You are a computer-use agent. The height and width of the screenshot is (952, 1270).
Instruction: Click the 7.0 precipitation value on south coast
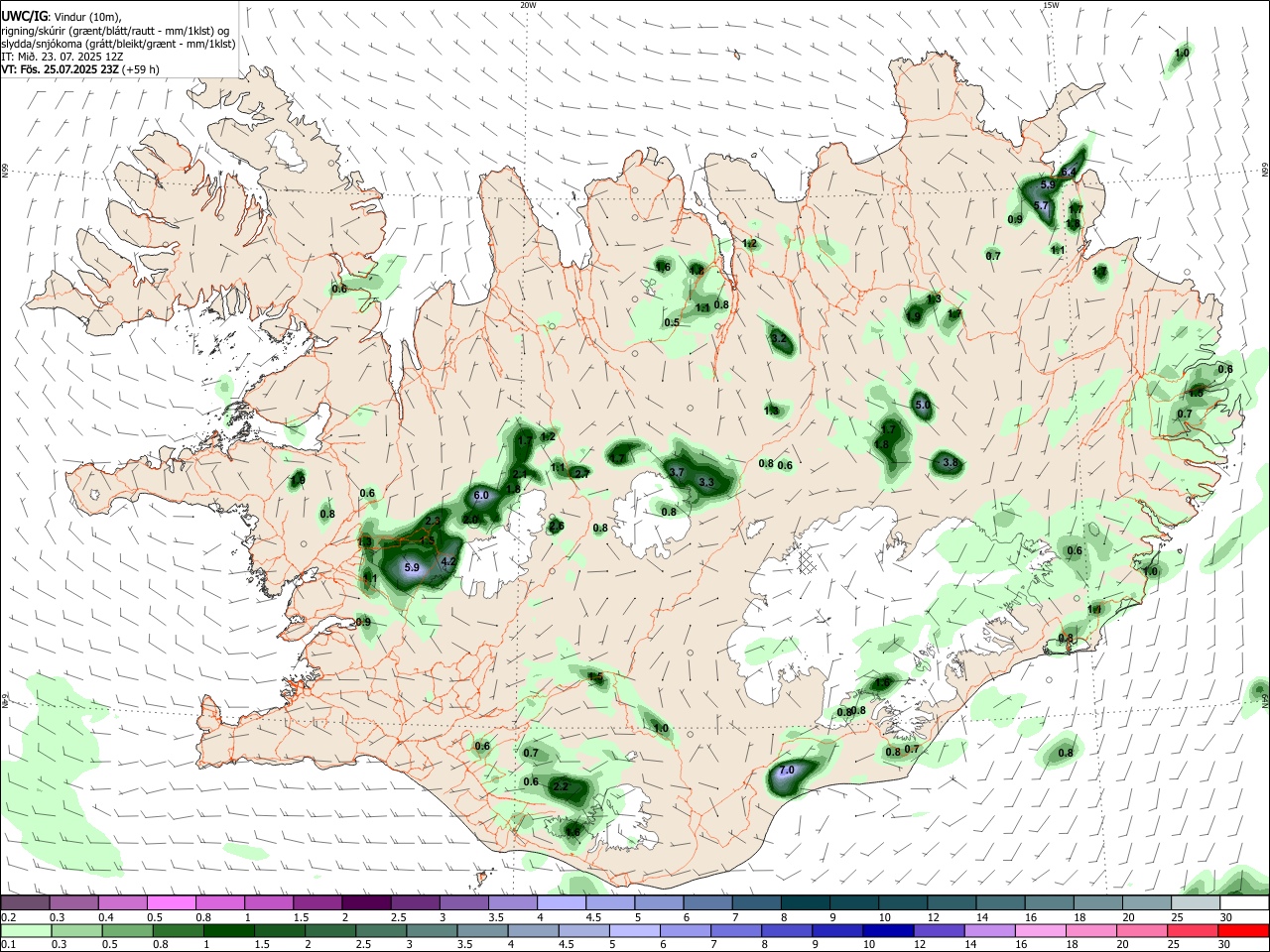click(x=787, y=771)
